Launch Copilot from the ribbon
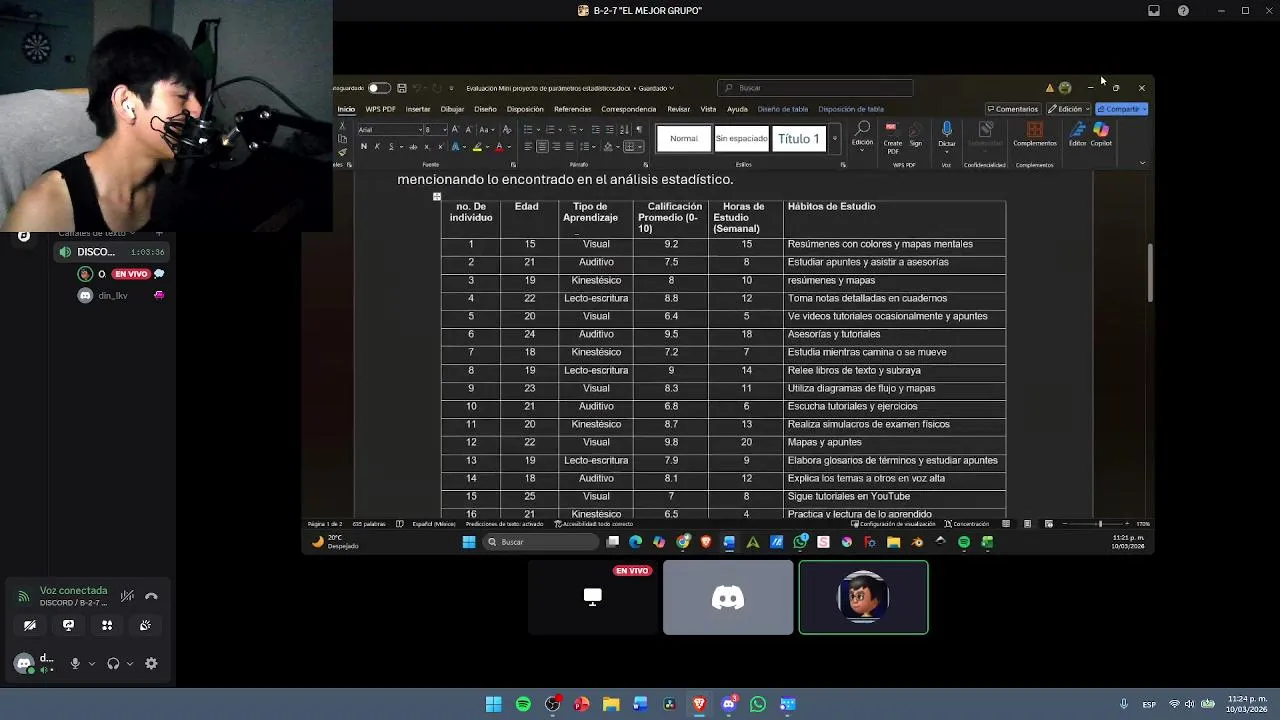Viewport: 1280px width, 720px height. [x=1101, y=136]
